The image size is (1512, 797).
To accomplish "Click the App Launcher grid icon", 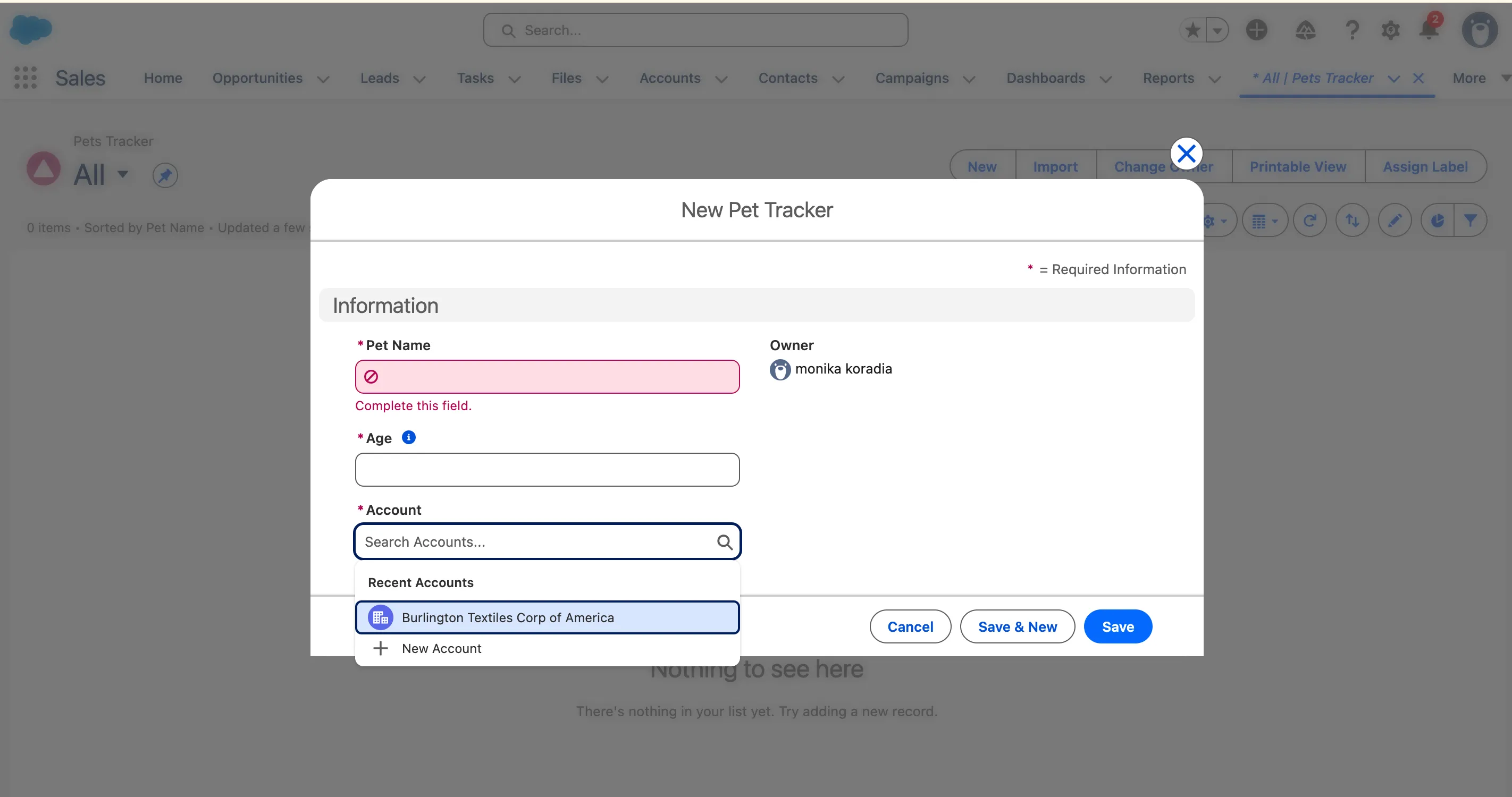I will tap(25, 78).
